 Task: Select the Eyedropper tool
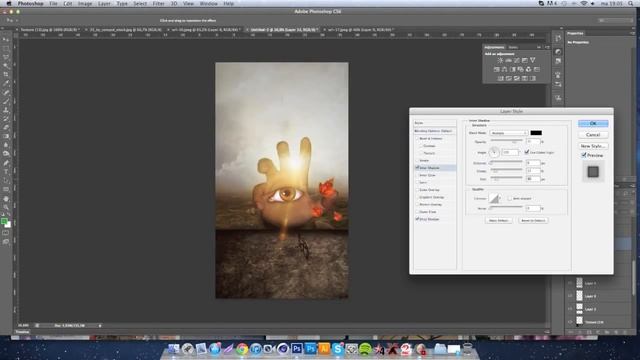pos(6,83)
